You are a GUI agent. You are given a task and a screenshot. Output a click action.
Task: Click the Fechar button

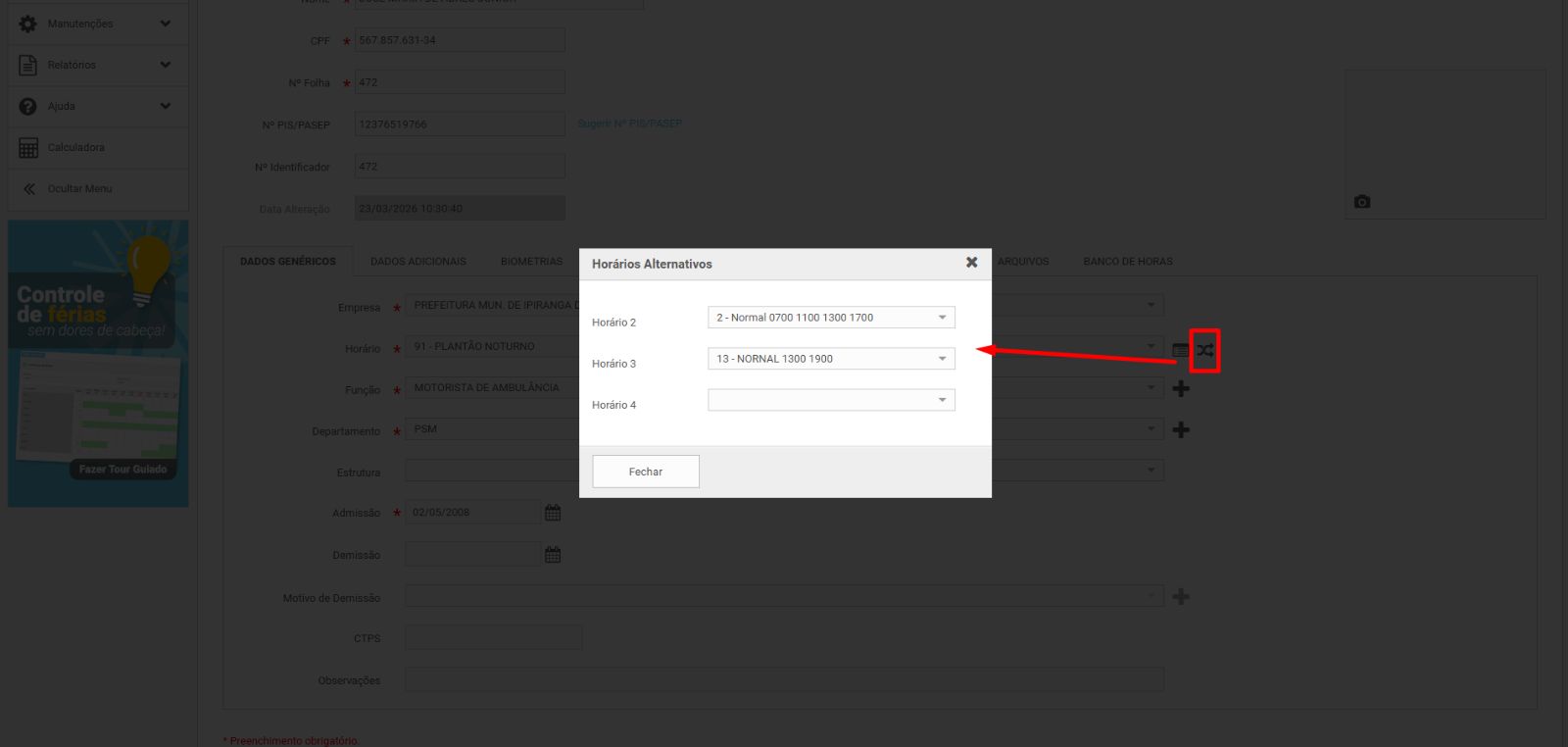pos(645,472)
